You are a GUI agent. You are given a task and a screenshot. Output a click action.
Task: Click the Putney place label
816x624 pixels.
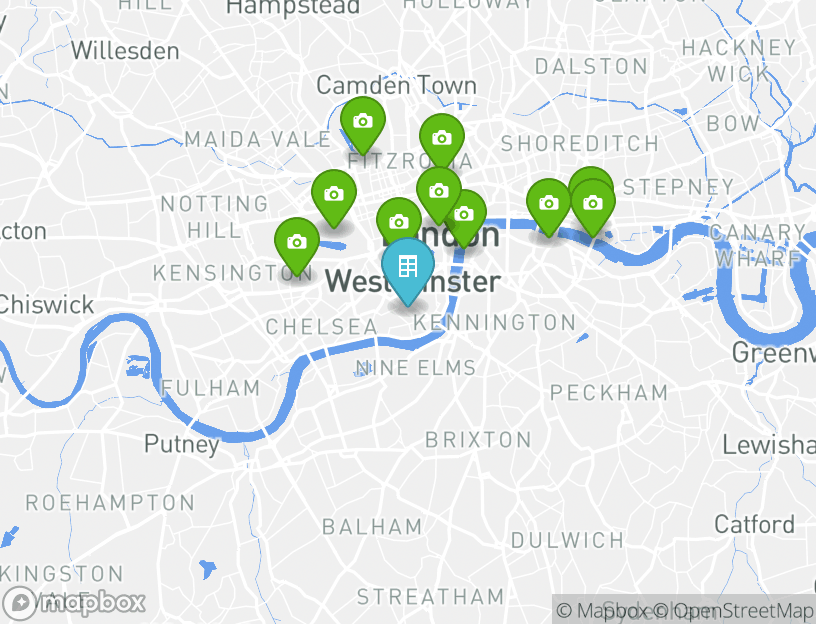point(182,444)
